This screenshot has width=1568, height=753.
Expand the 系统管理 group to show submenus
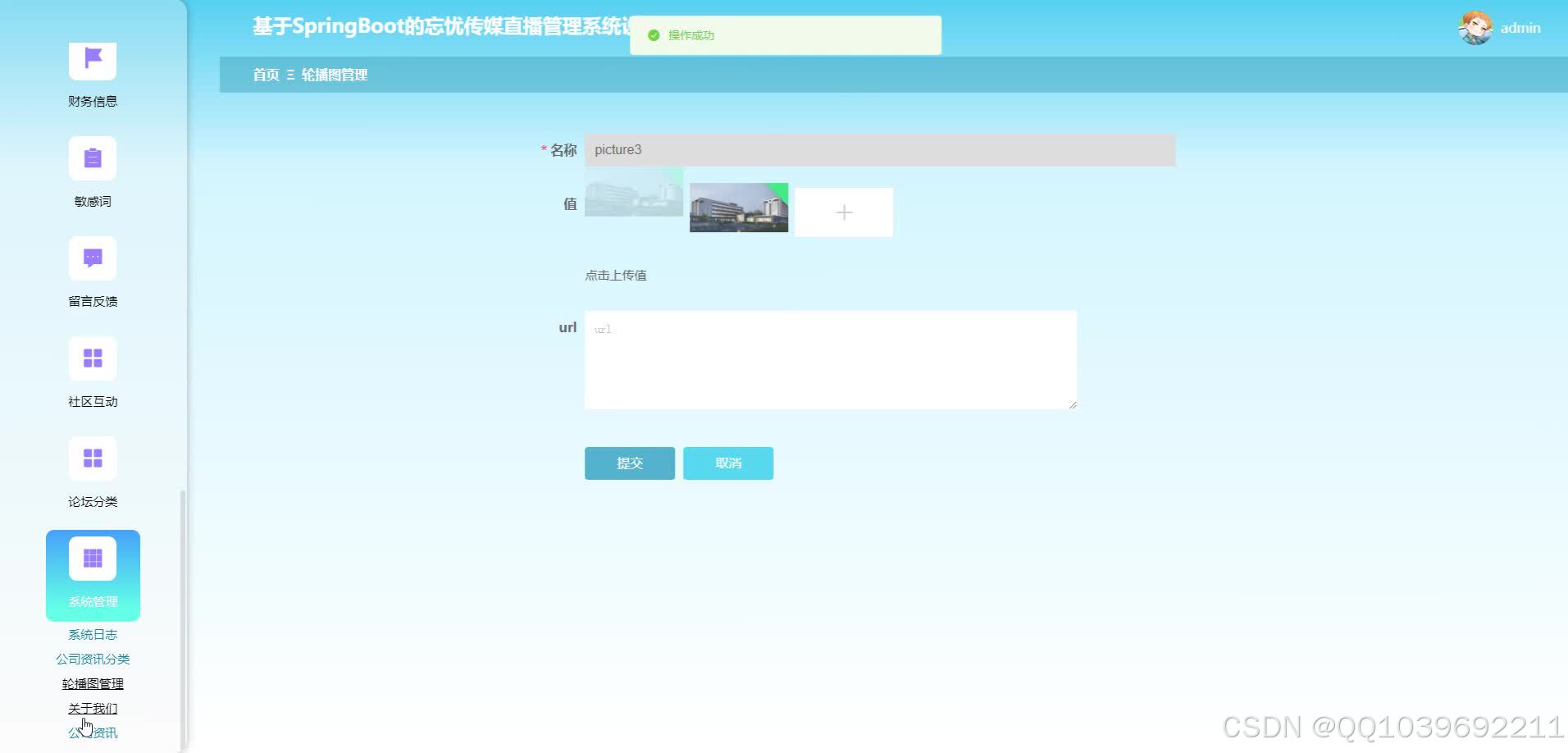[93, 575]
